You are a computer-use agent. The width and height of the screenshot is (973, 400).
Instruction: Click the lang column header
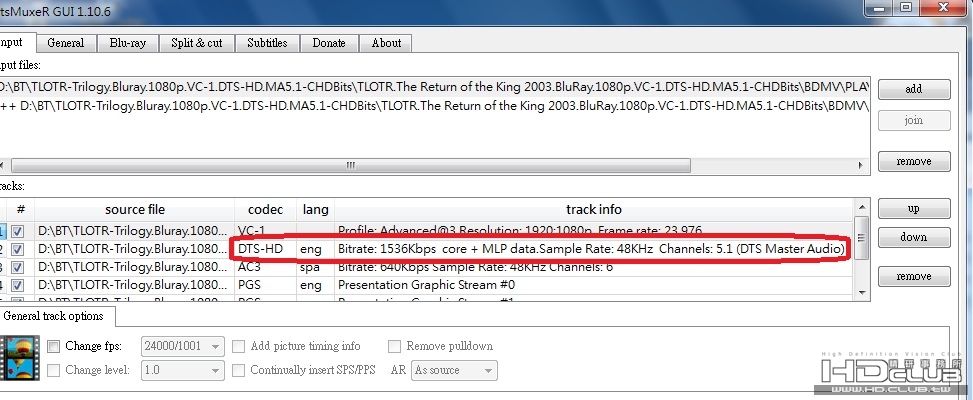pyautogui.click(x=315, y=210)
